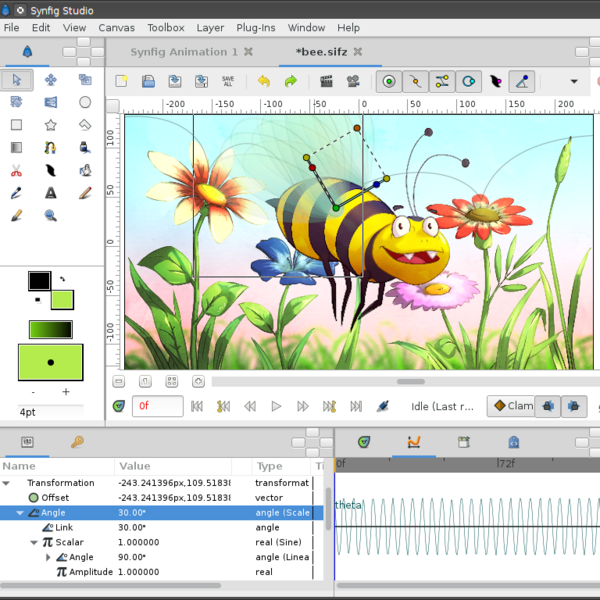Open the Graphs panel tab
The image size is (600, 600).
click(x=414, y=442)
